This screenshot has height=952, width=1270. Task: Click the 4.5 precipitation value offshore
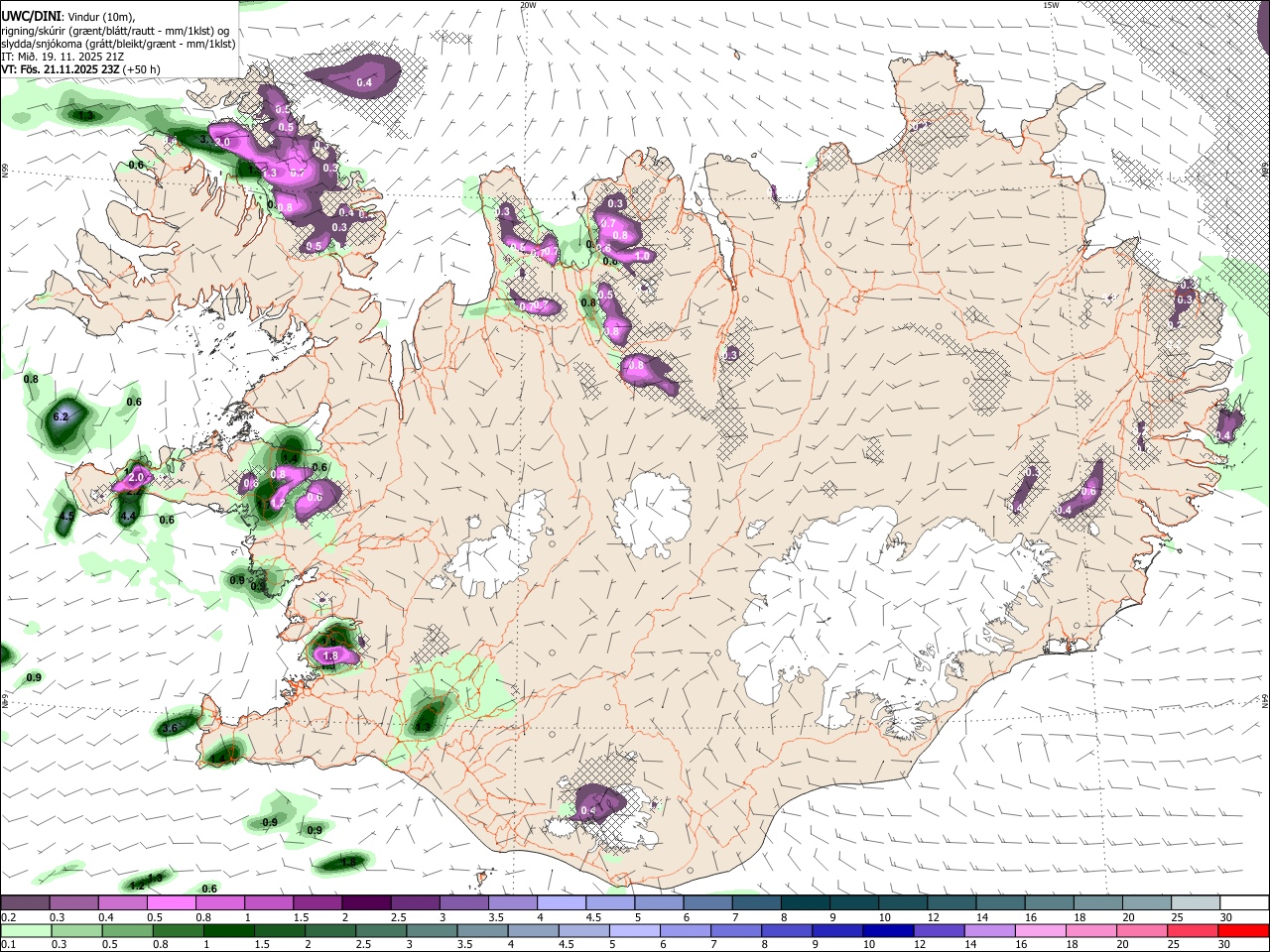pos(66,517)
